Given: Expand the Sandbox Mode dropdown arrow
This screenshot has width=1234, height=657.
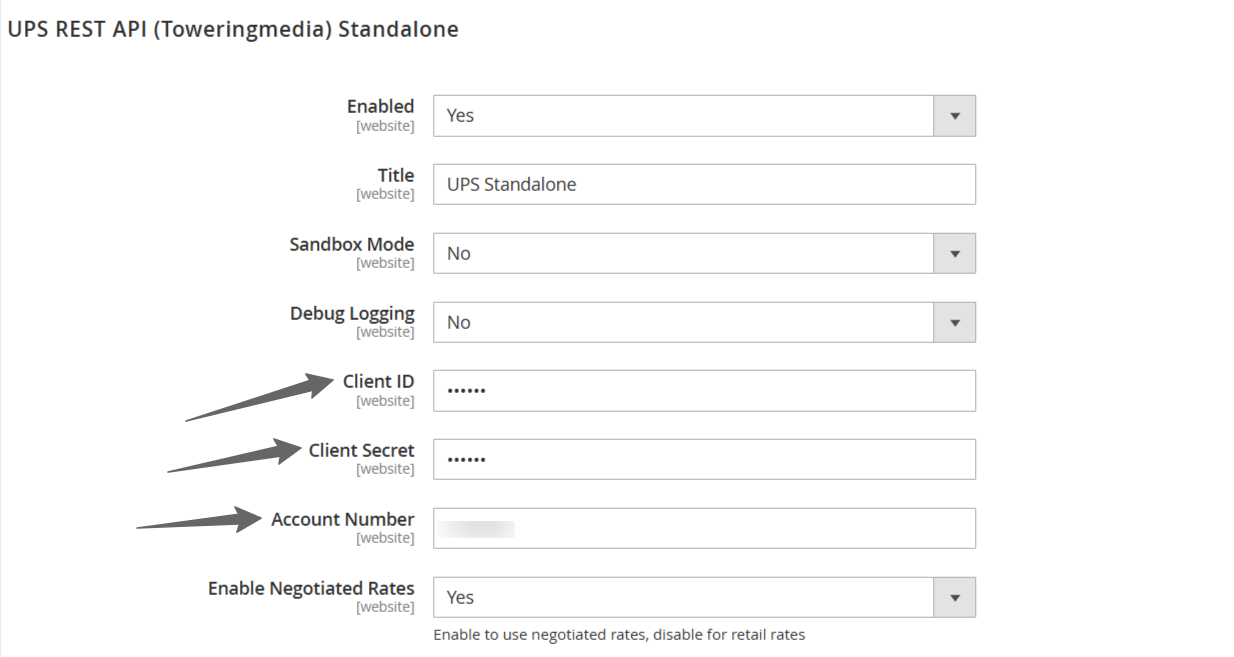Looking at the screenshot, I should point(954,254).
